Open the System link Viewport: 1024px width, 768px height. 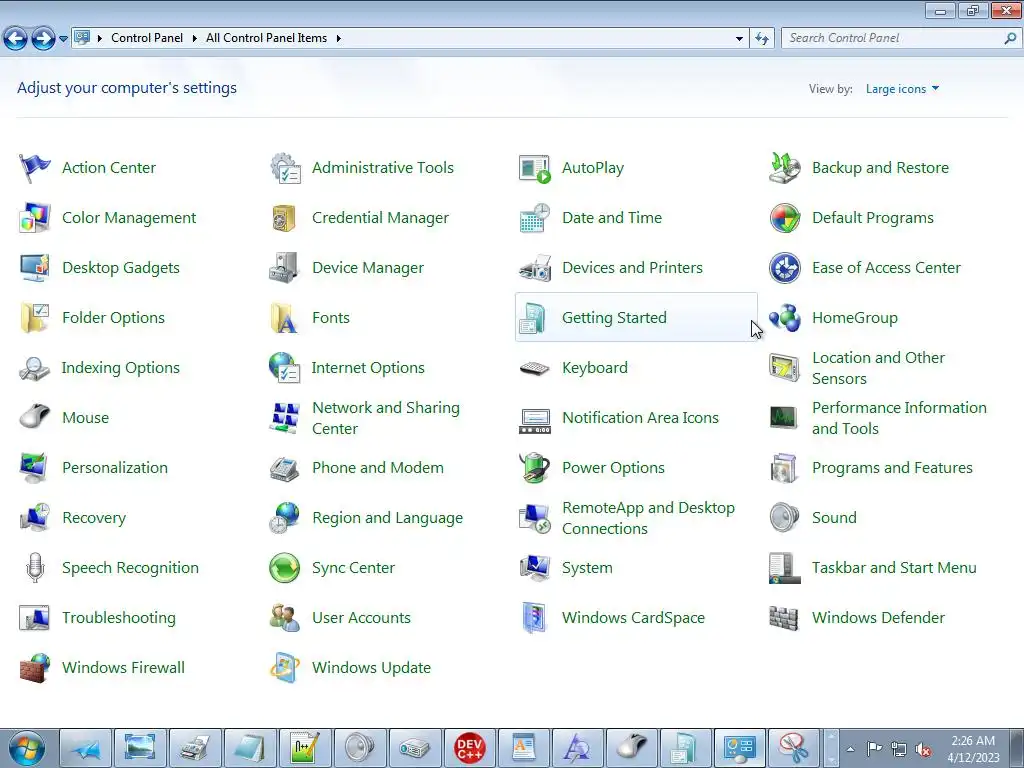[587, 568]
